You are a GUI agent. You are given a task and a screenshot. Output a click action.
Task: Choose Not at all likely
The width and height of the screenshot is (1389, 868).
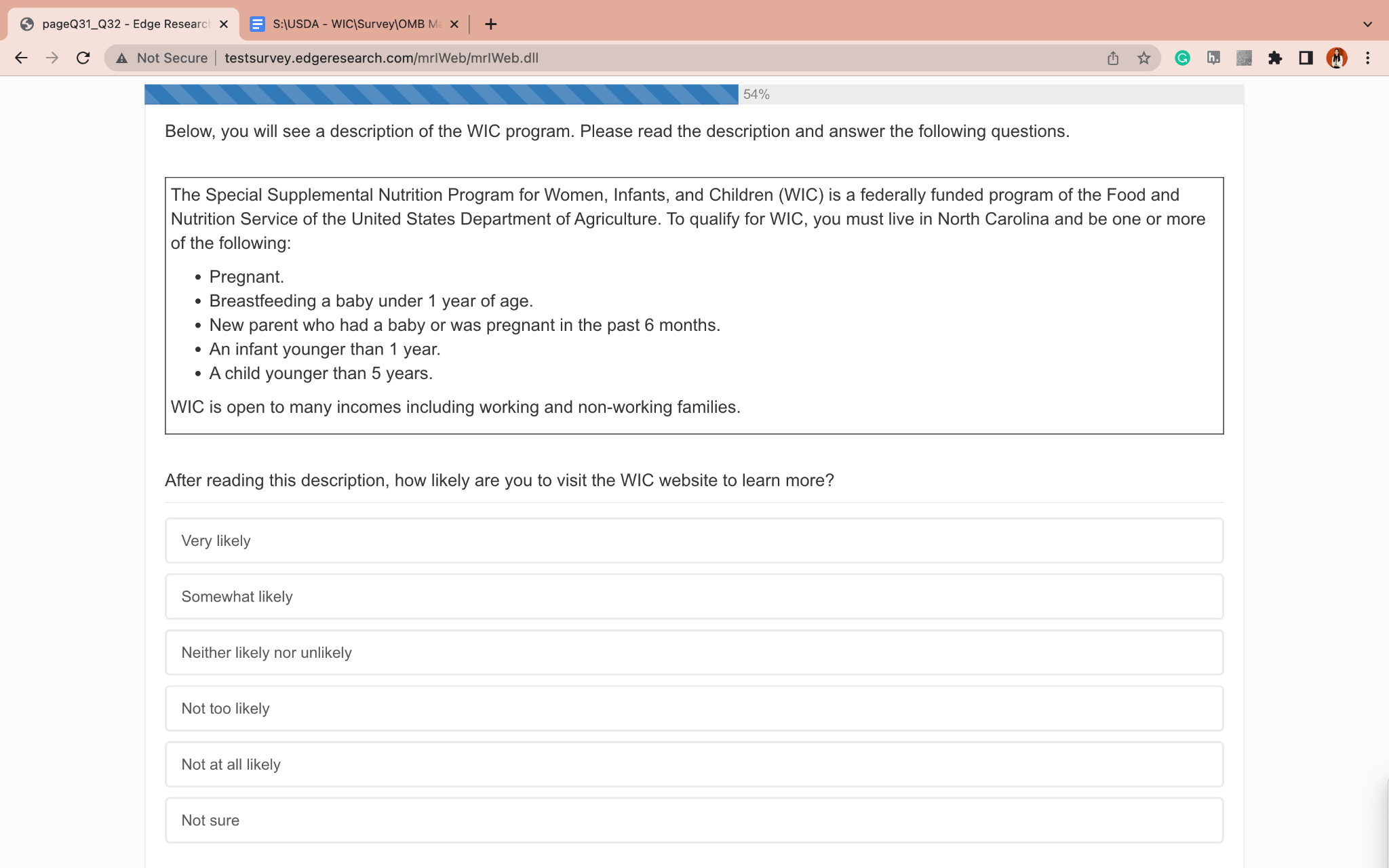coord(694,764)
